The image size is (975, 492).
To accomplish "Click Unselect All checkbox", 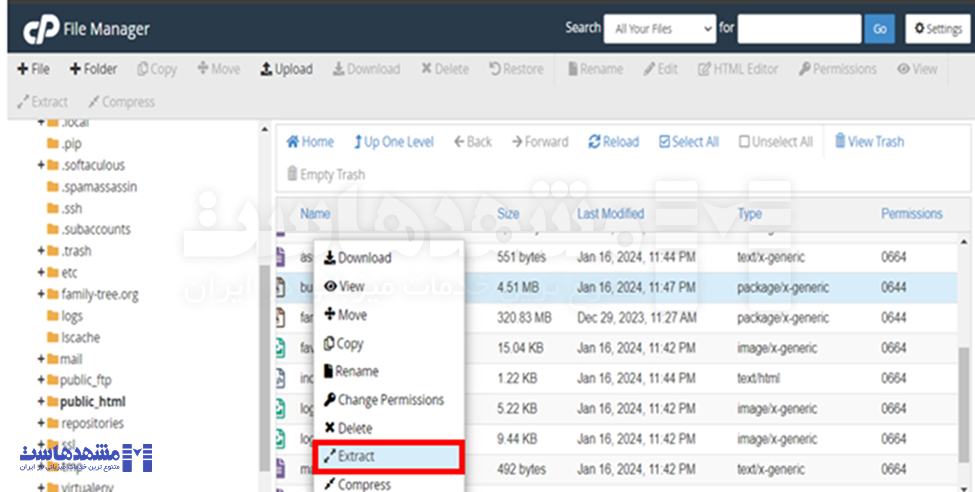I will click(x=776, y=142).
